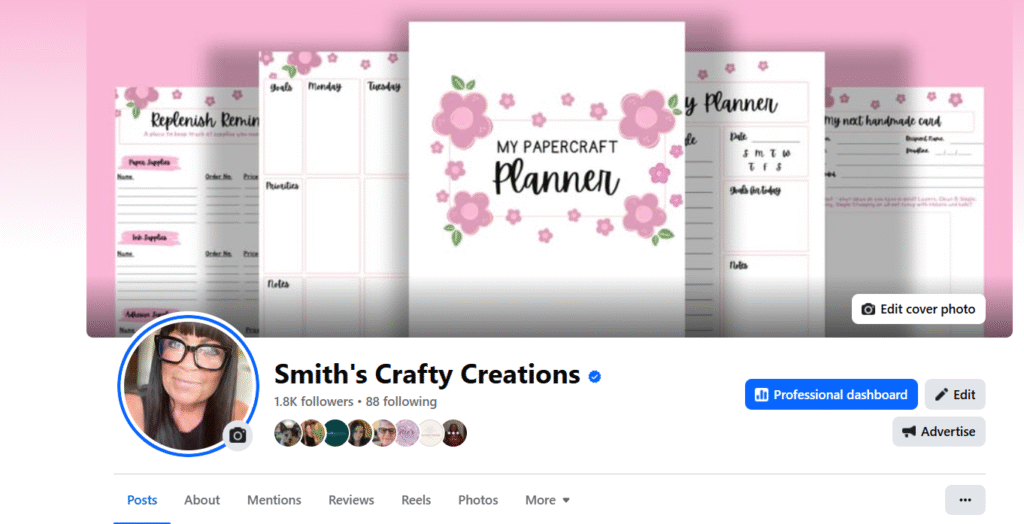Viewport: 1024px width, 524px height.
Task: Open the three-dots options button
Action: (x=965, y=500)
